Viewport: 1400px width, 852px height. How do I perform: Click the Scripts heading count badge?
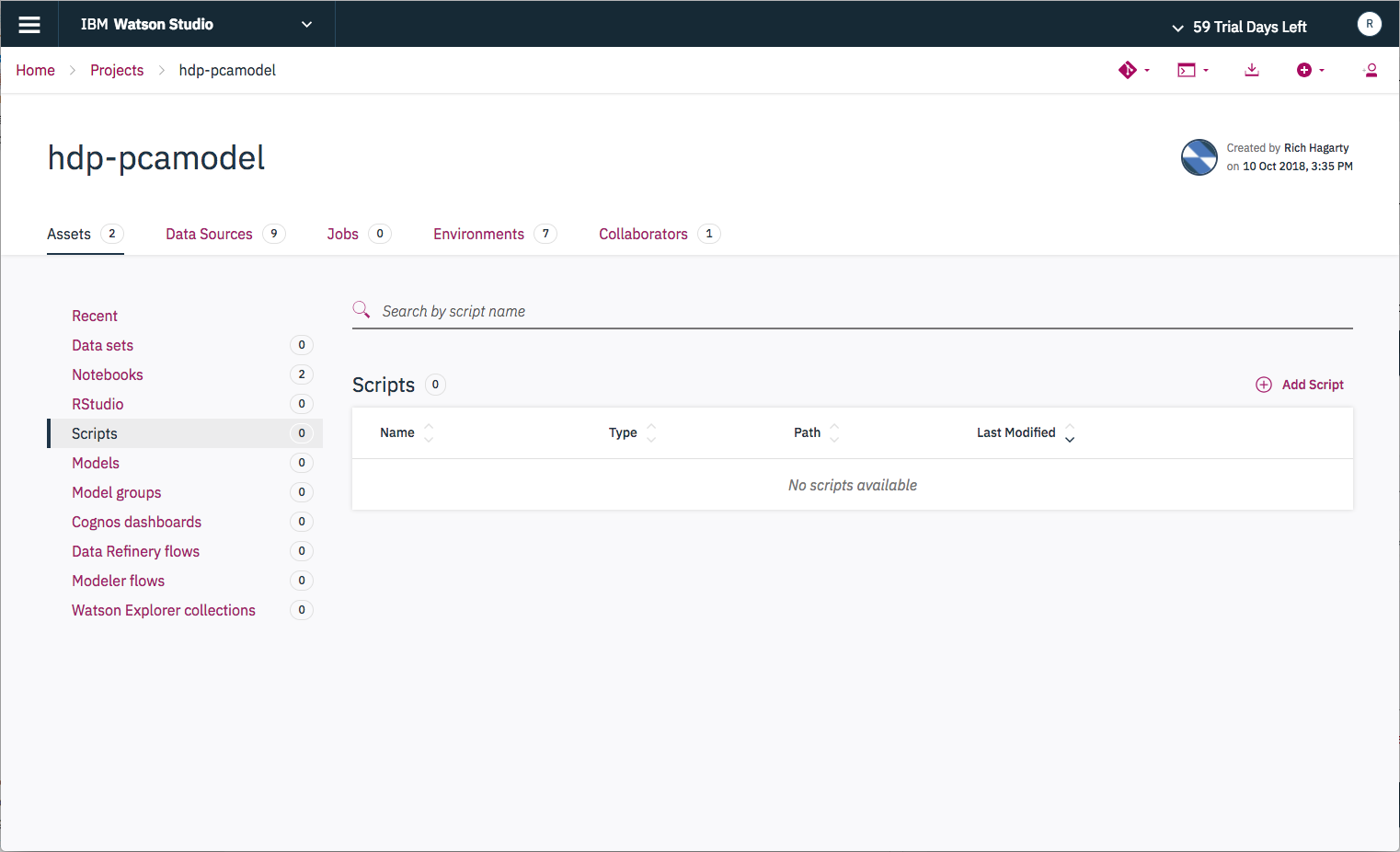point(435,385)
